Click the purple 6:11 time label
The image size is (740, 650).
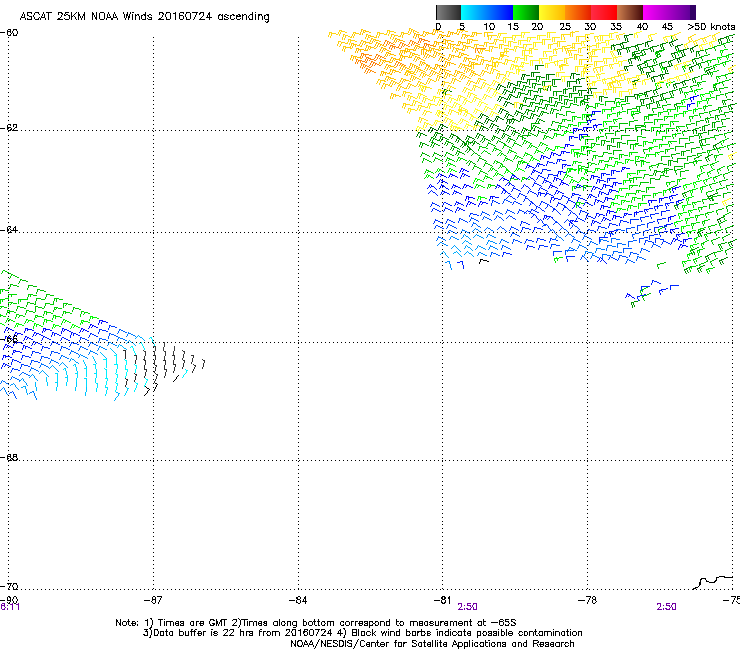(x=10, y=607)
